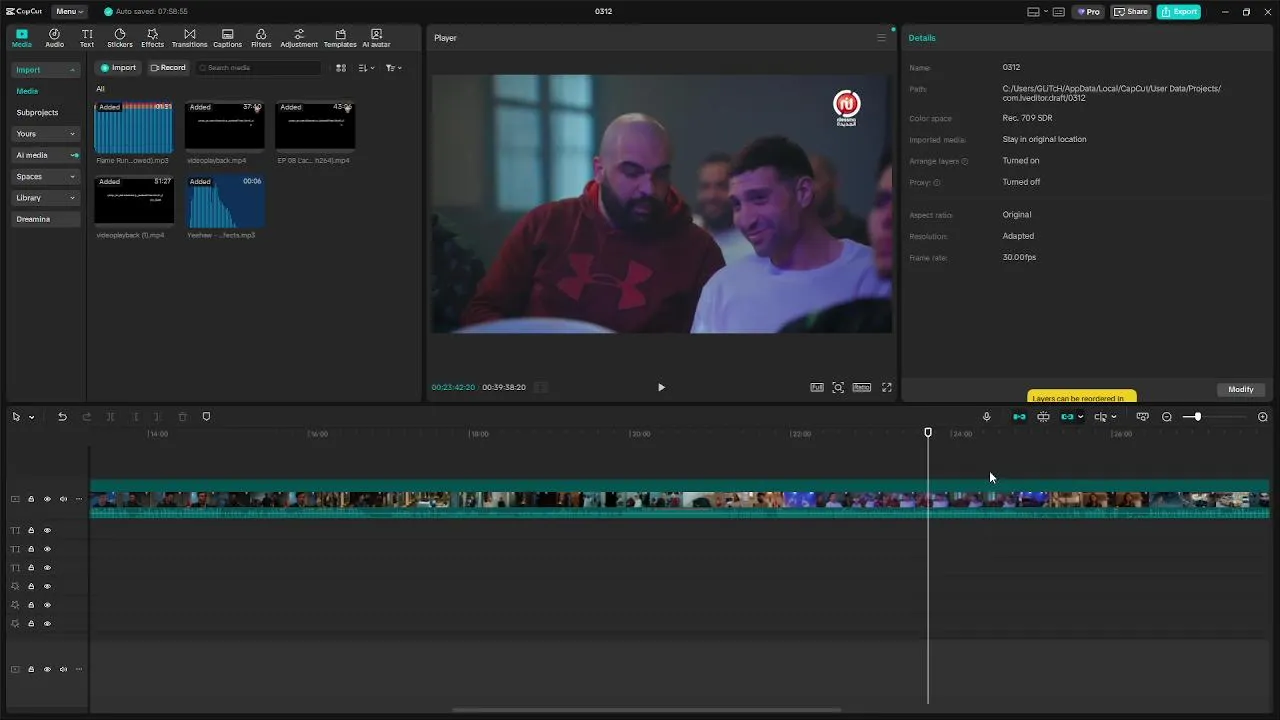Click the Share button
1280x720 pixels.
coord(1131,12)
